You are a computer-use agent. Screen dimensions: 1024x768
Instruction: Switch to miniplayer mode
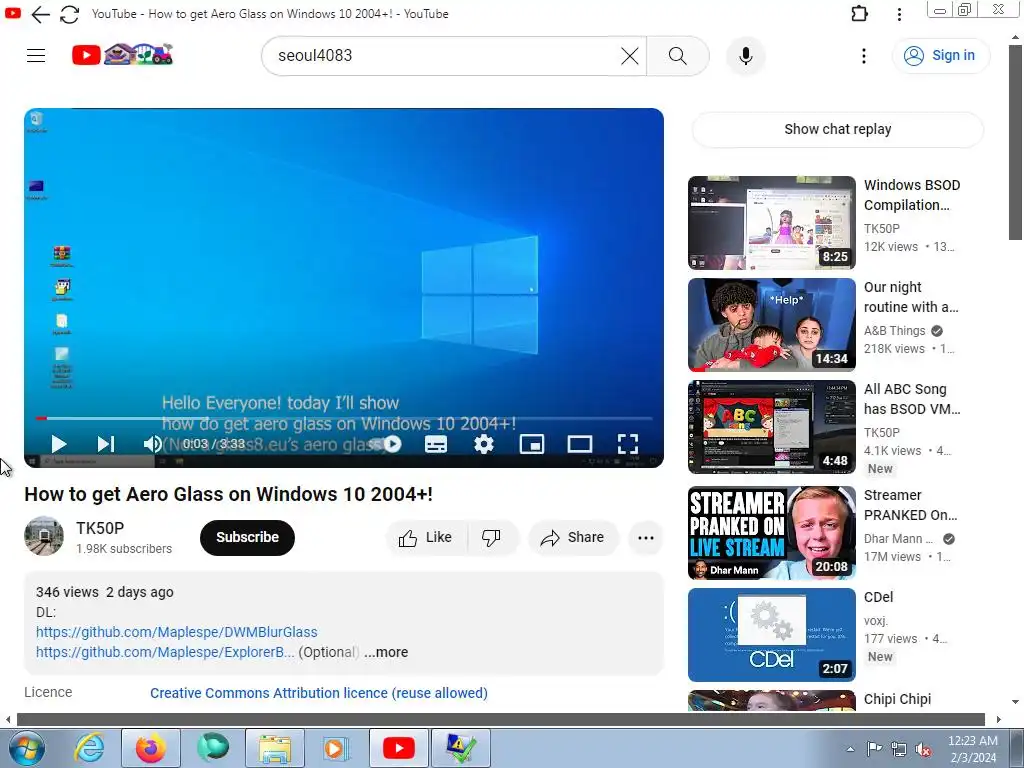tap(532, 444)
